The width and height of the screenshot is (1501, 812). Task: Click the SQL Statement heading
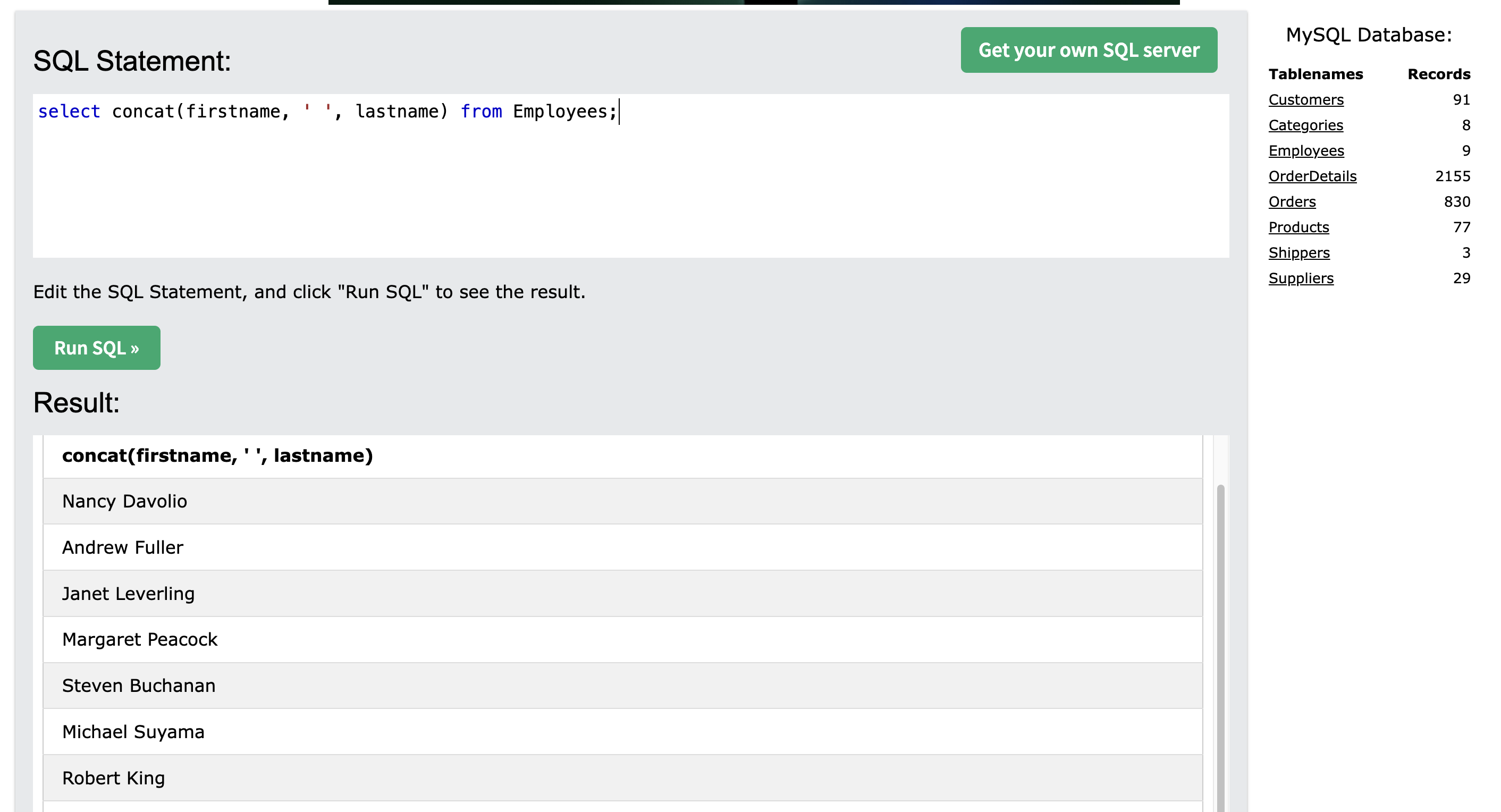132,61
